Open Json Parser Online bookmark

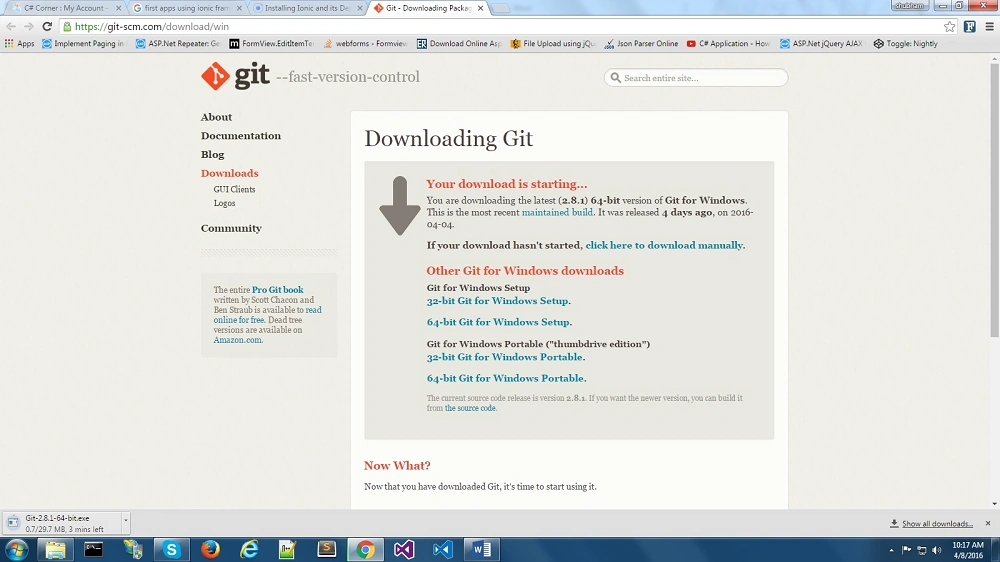coord(641,43)
